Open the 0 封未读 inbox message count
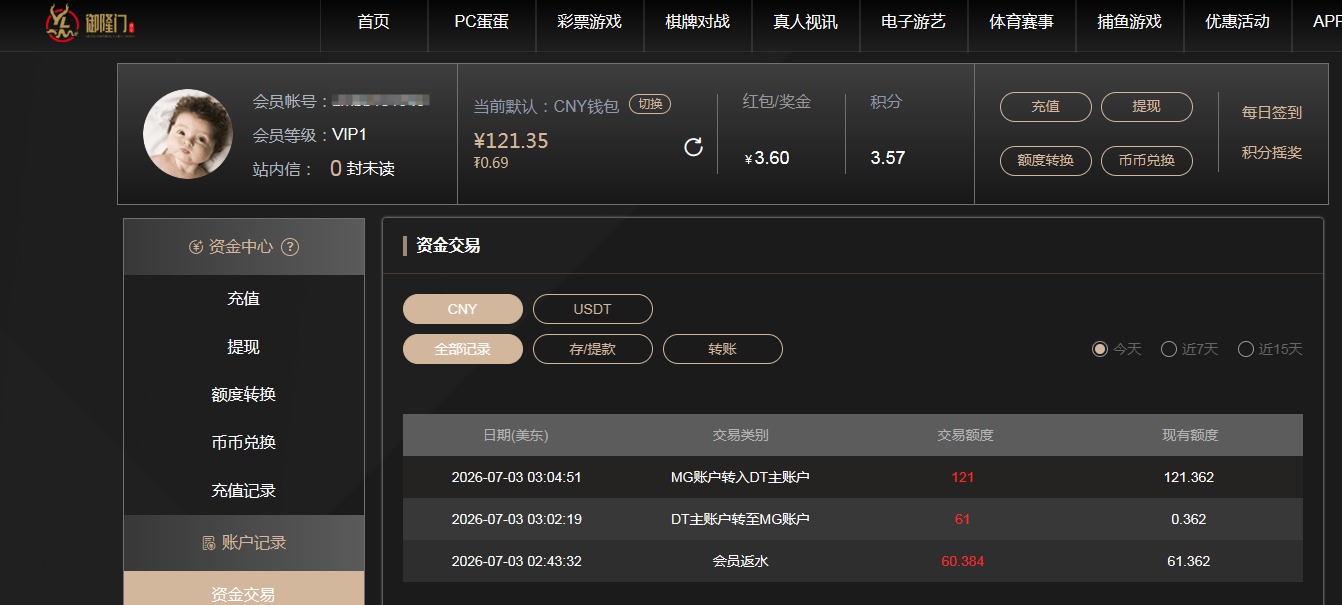Viewport: 1342px width, 605px height. click(362, 169)
